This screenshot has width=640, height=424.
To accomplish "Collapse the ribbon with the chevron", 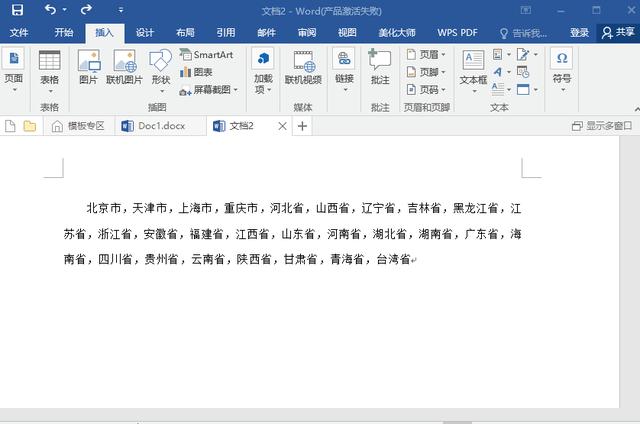I will [637, 109].
